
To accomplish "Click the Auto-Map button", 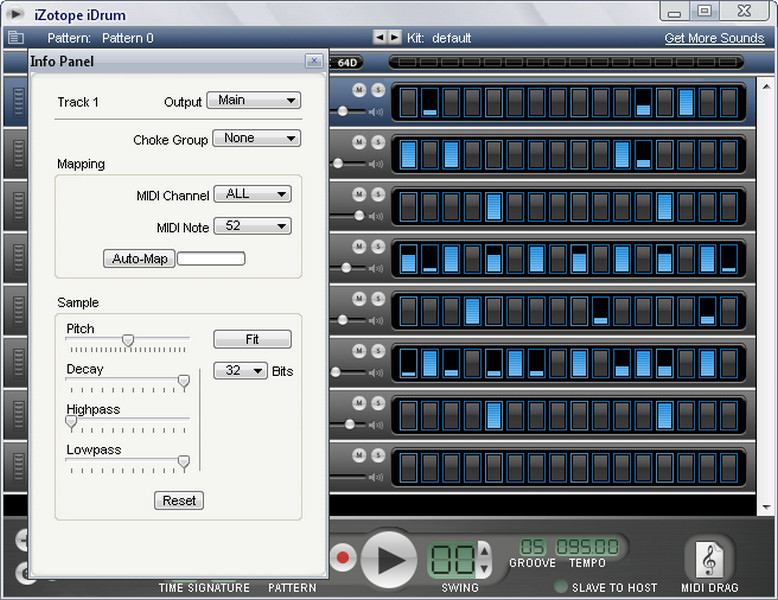I will coord(139,259).
